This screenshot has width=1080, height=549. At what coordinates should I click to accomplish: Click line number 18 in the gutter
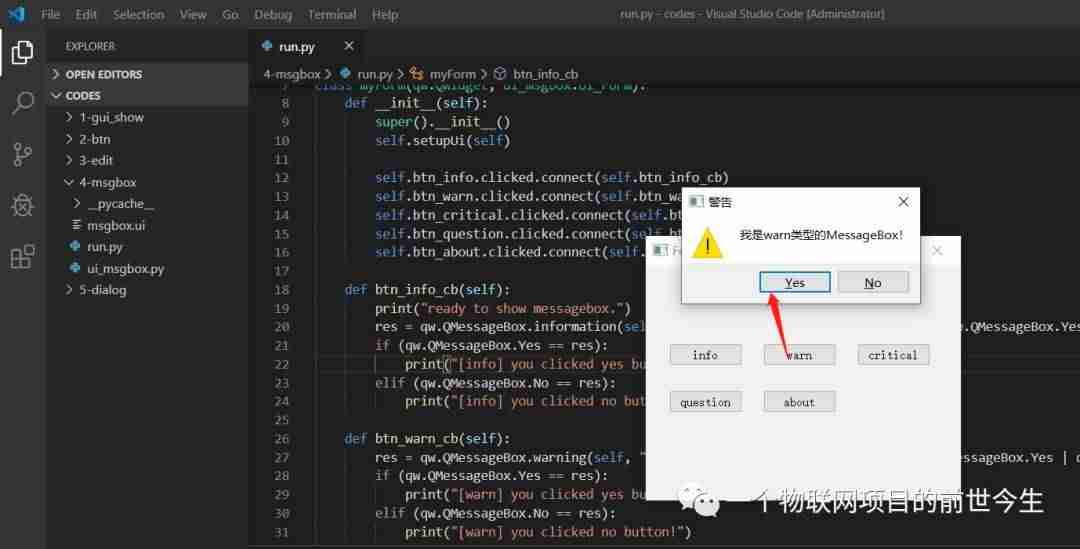(x=282, y=290)
